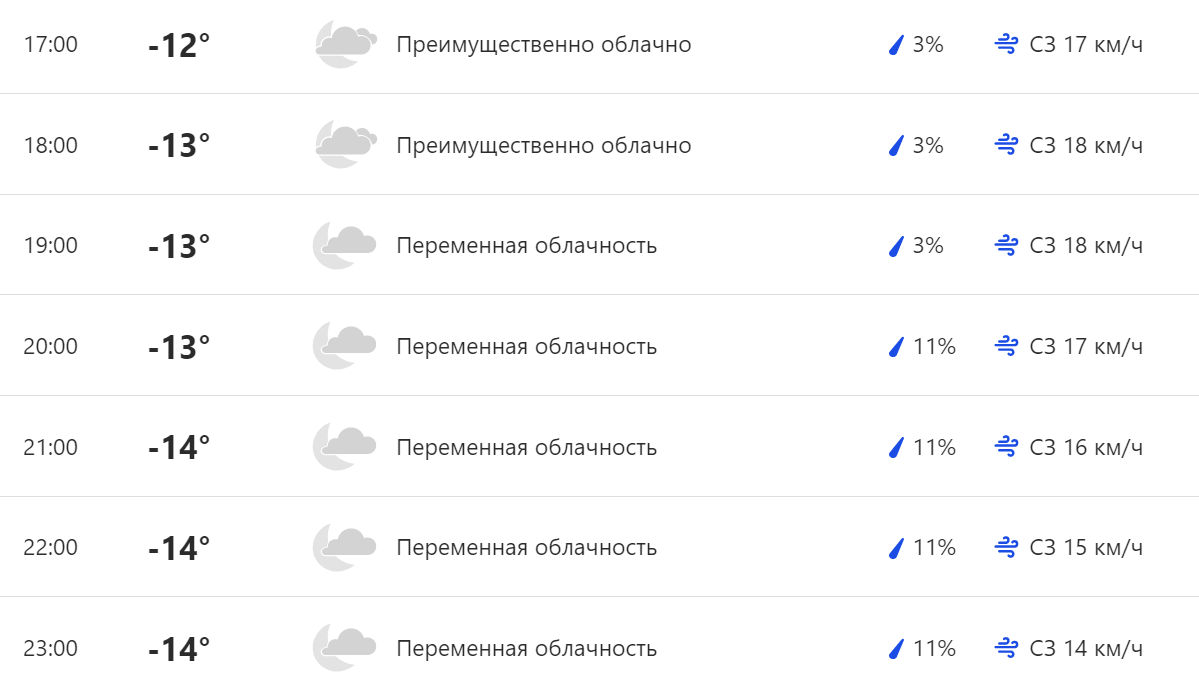Click the cloudy moon icon at 17:00

346,44
